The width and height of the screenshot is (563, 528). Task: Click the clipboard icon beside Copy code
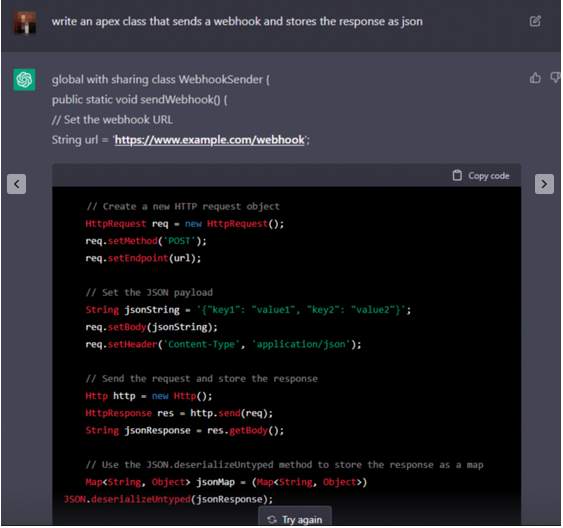tap(457, 175)
